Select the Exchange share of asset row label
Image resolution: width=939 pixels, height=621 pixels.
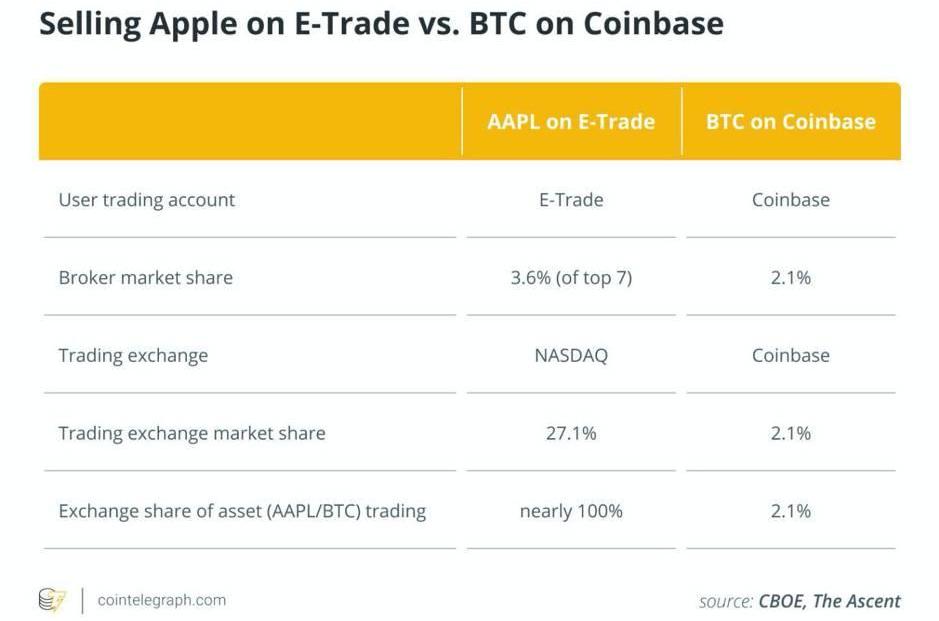pyautogui.click(x=242, y=512)
